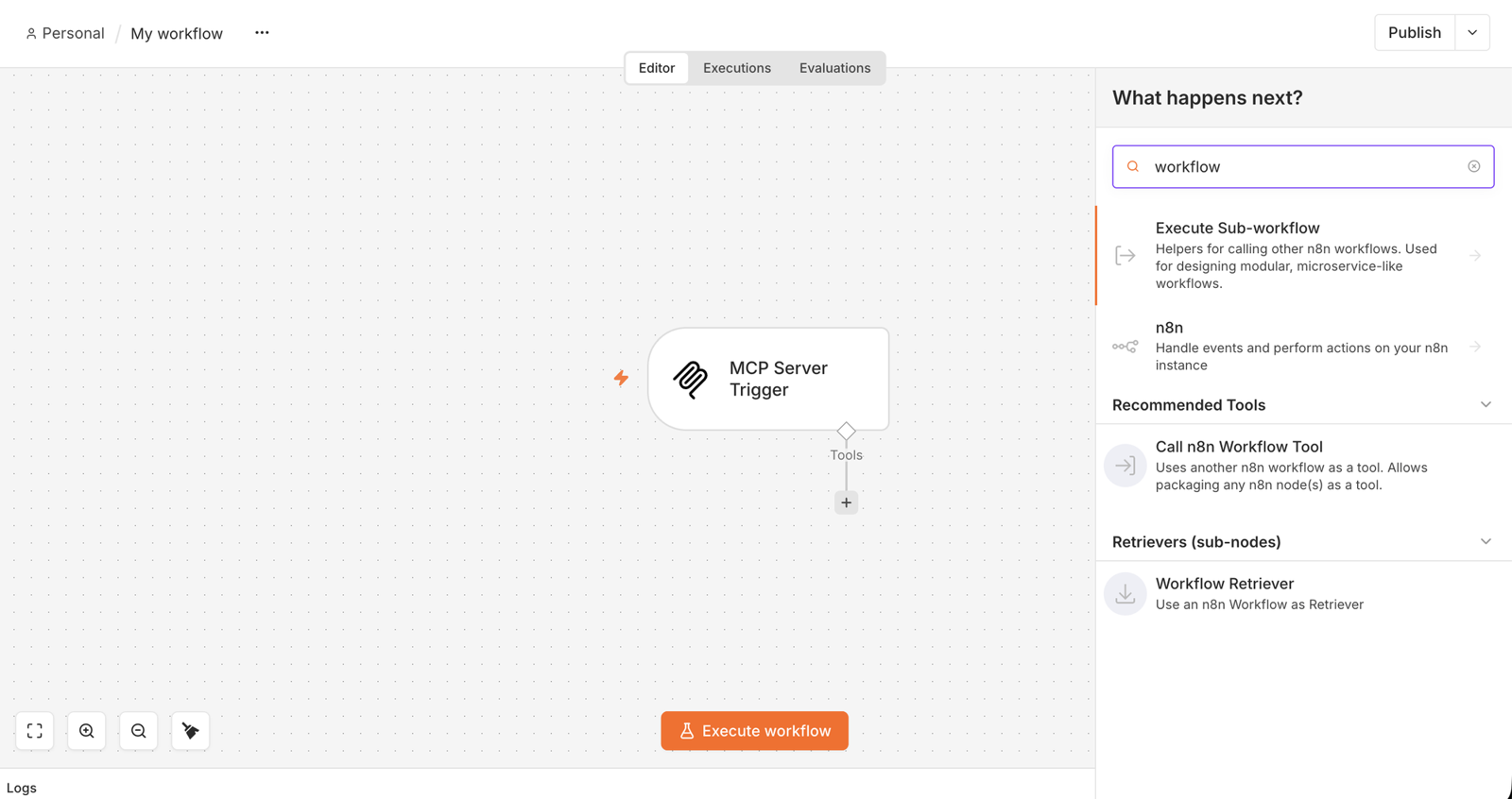This screenshot has width=1512, height=799.
Task: Select the Execute Sub-workflow node title
Action: click(x=1237, y=228)
